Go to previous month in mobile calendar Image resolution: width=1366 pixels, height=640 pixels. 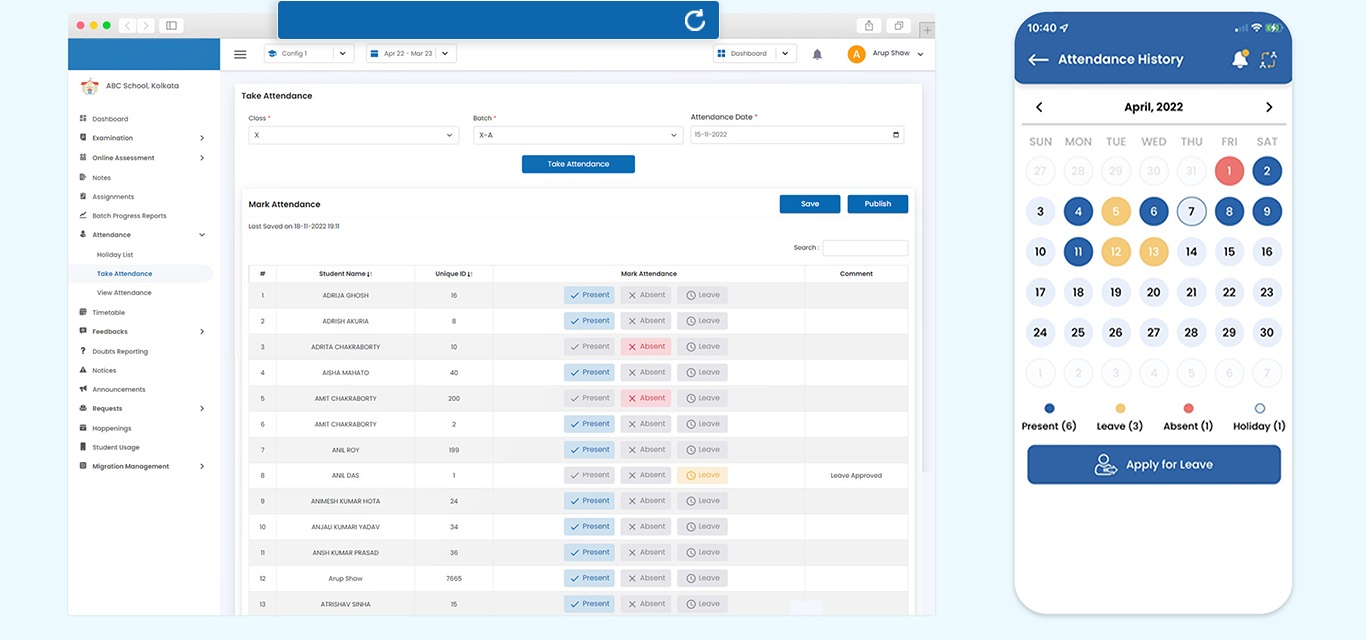coord(1039,107)
